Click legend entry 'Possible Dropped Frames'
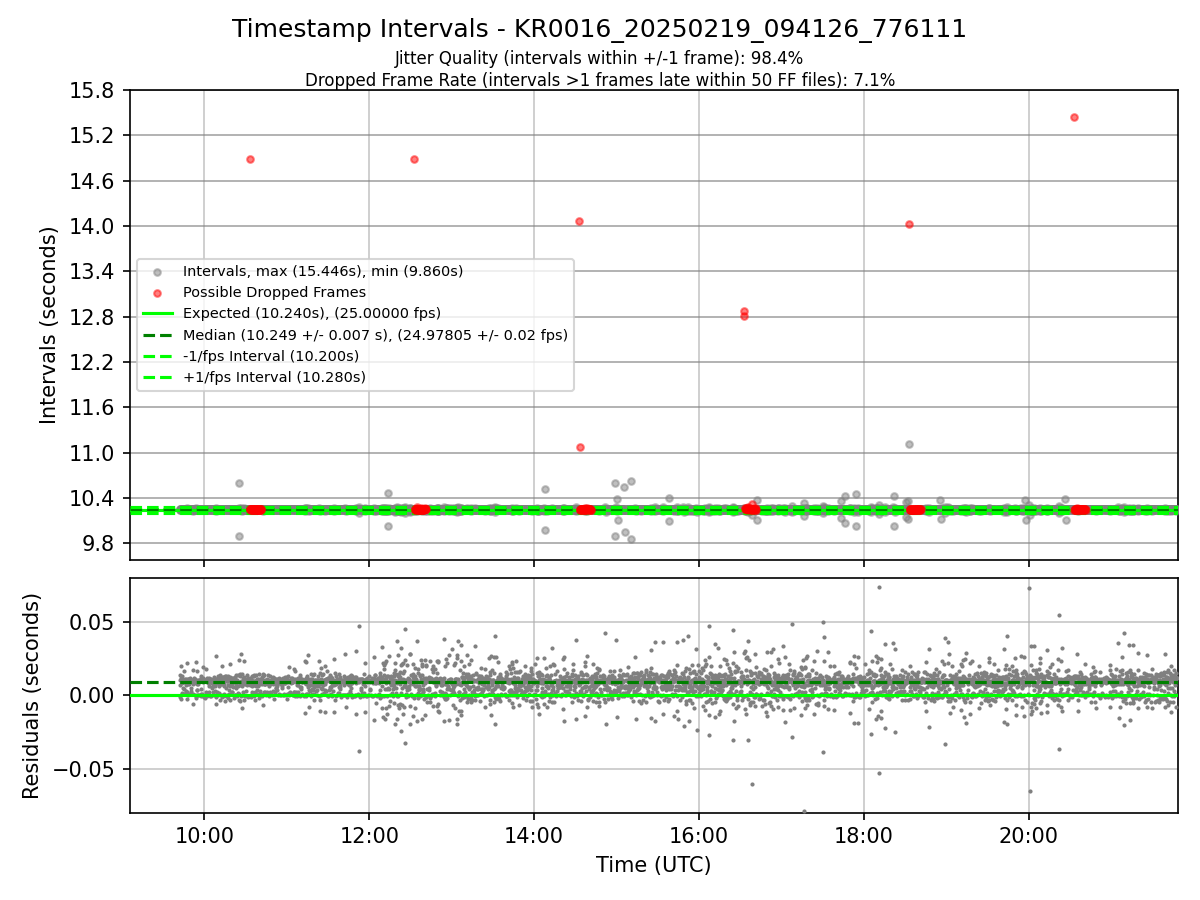 [x=274, y=292]
